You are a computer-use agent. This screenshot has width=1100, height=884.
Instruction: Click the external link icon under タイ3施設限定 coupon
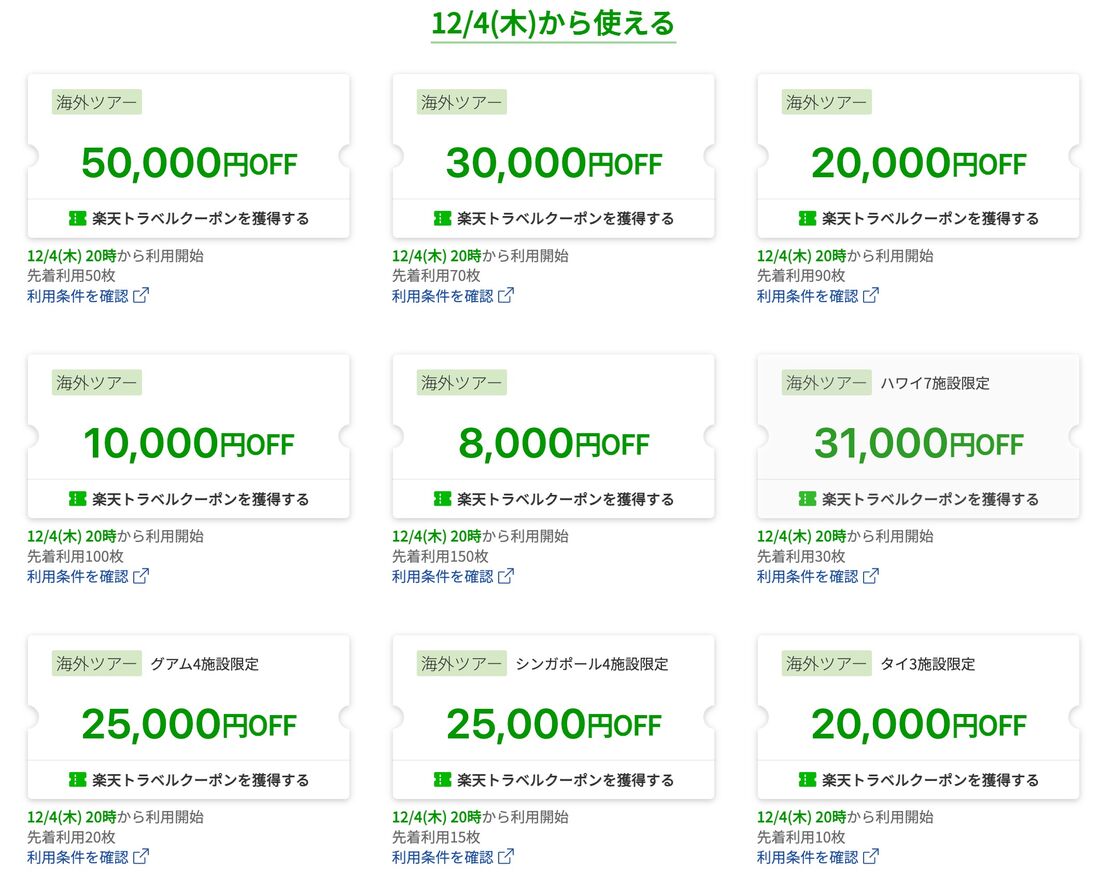tap(873, 856)
